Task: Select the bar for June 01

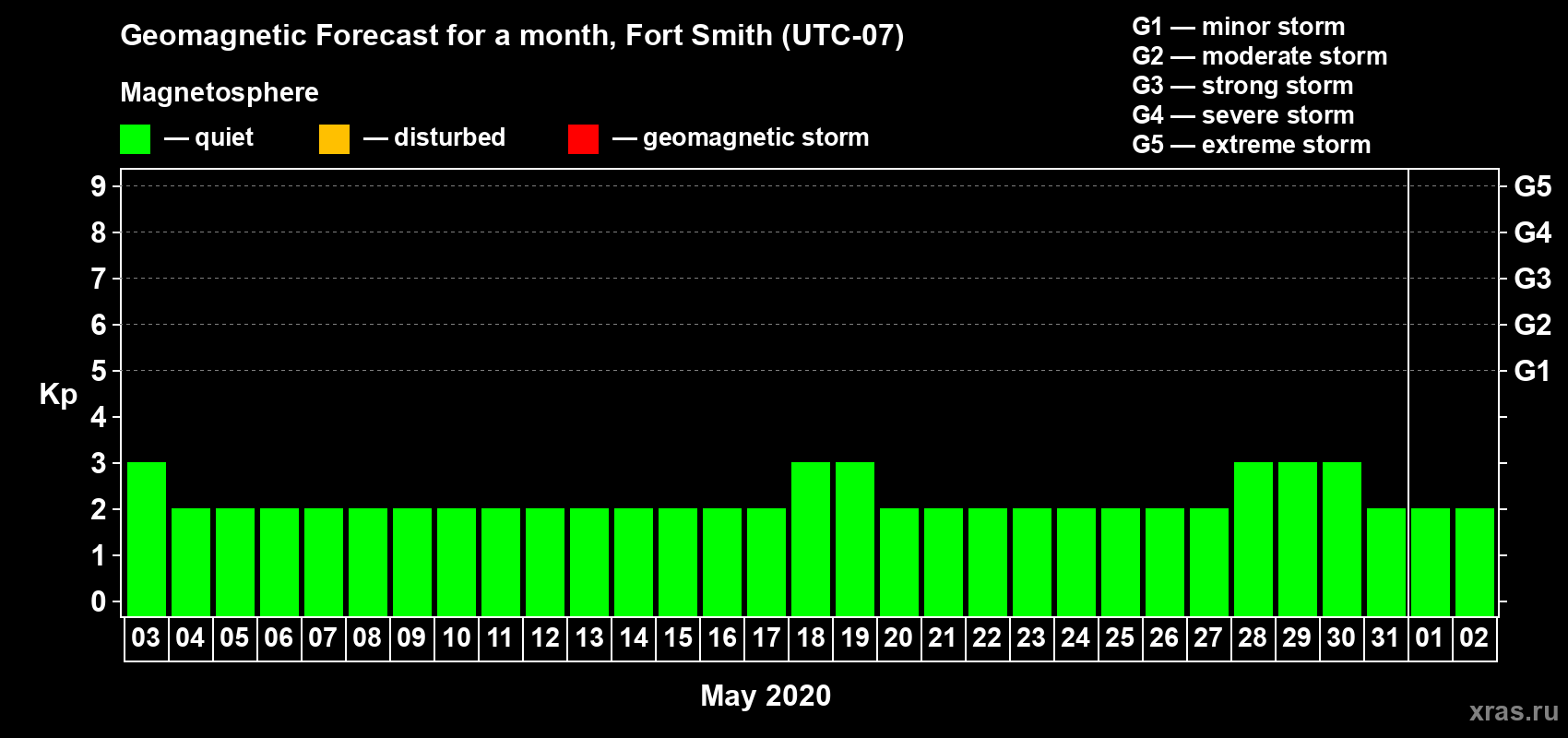Action: coord(1431,562)
